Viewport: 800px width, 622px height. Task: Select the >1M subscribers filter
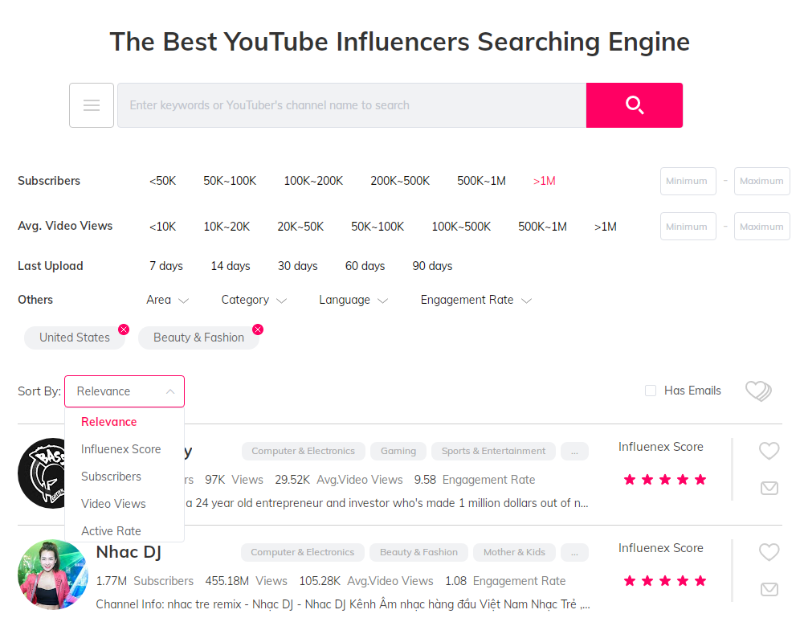544,181
